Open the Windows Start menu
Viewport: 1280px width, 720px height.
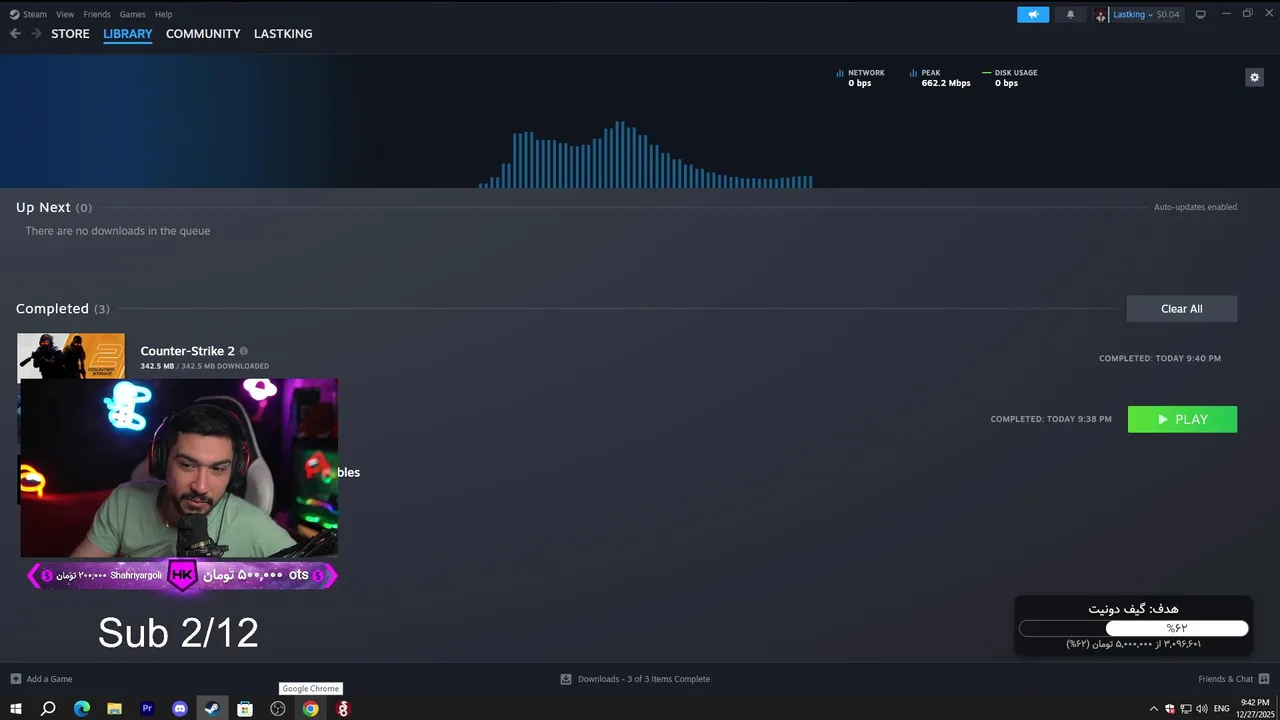click(x=15, y=709)
